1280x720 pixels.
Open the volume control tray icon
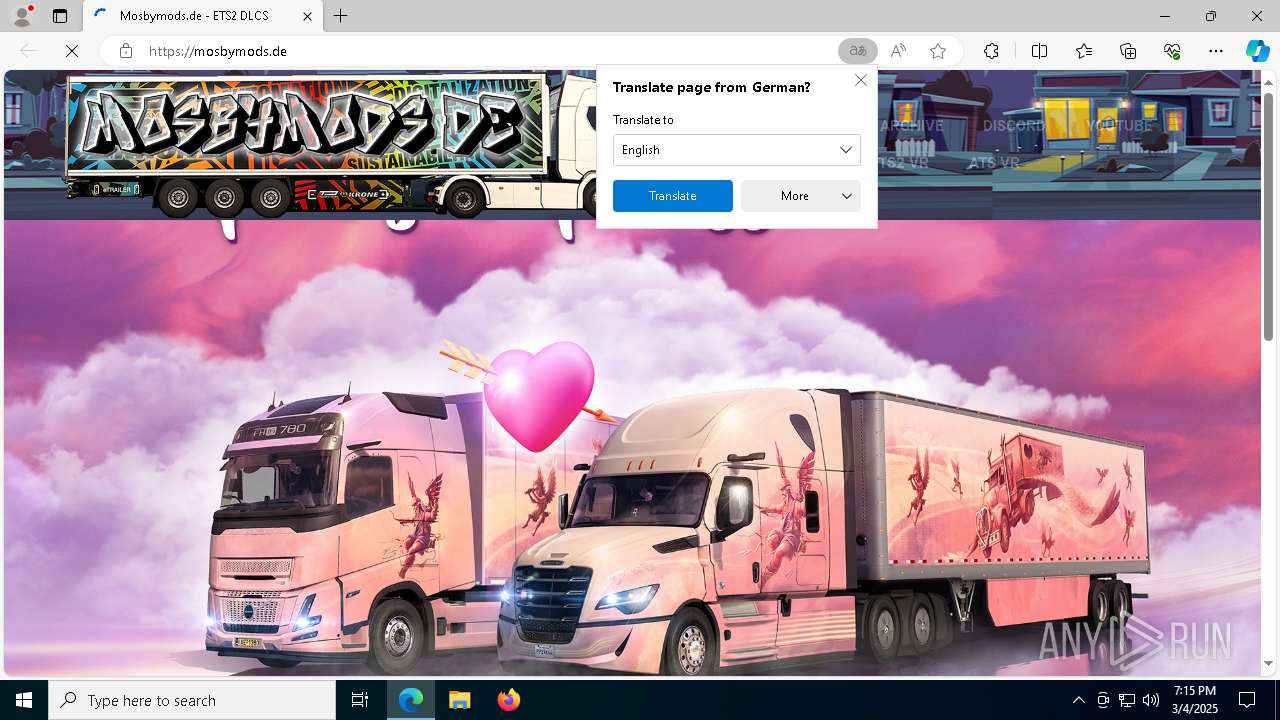[1151, 700]
